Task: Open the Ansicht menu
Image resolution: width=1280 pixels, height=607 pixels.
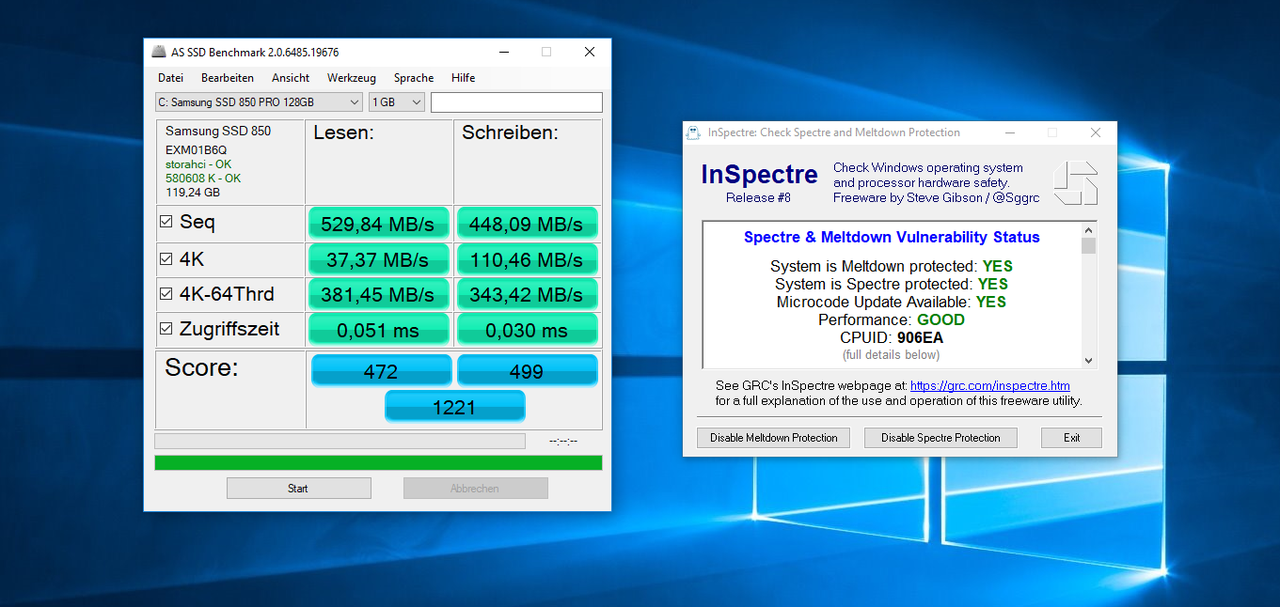Action: tap(290, 78)
